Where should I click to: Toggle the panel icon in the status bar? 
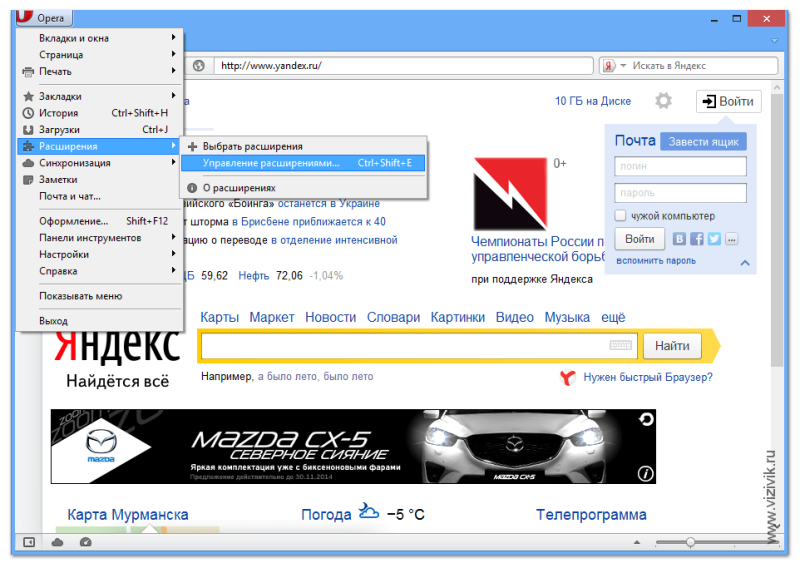29,542
